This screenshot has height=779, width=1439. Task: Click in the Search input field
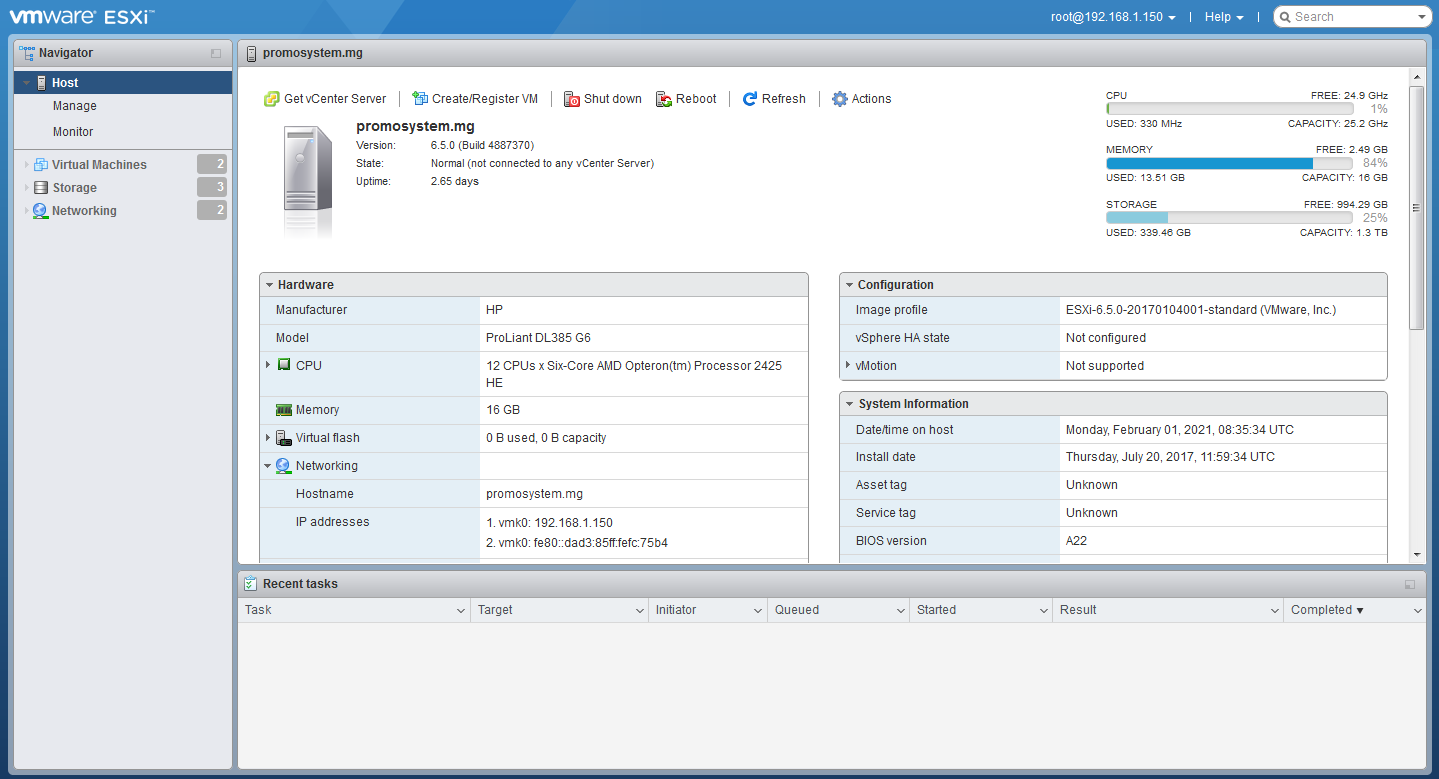(1354, 17)
